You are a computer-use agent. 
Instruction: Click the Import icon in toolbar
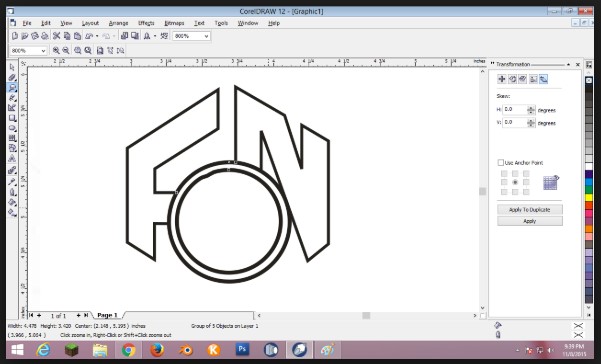click(124, 36)
